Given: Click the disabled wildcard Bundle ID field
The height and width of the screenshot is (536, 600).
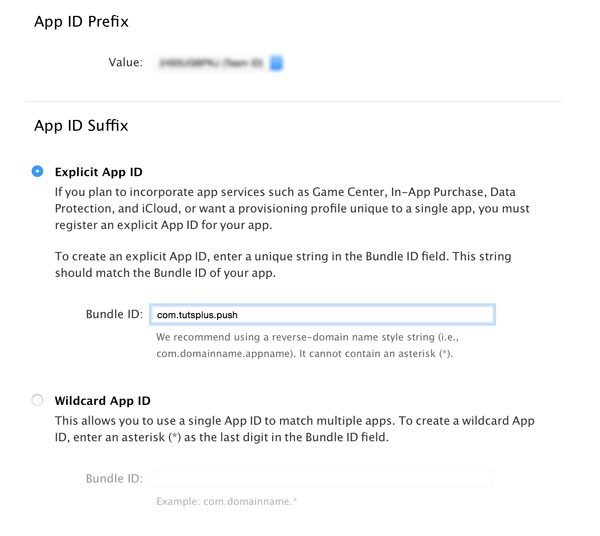Looking at the screenshot, I should [x=322, y=478].
